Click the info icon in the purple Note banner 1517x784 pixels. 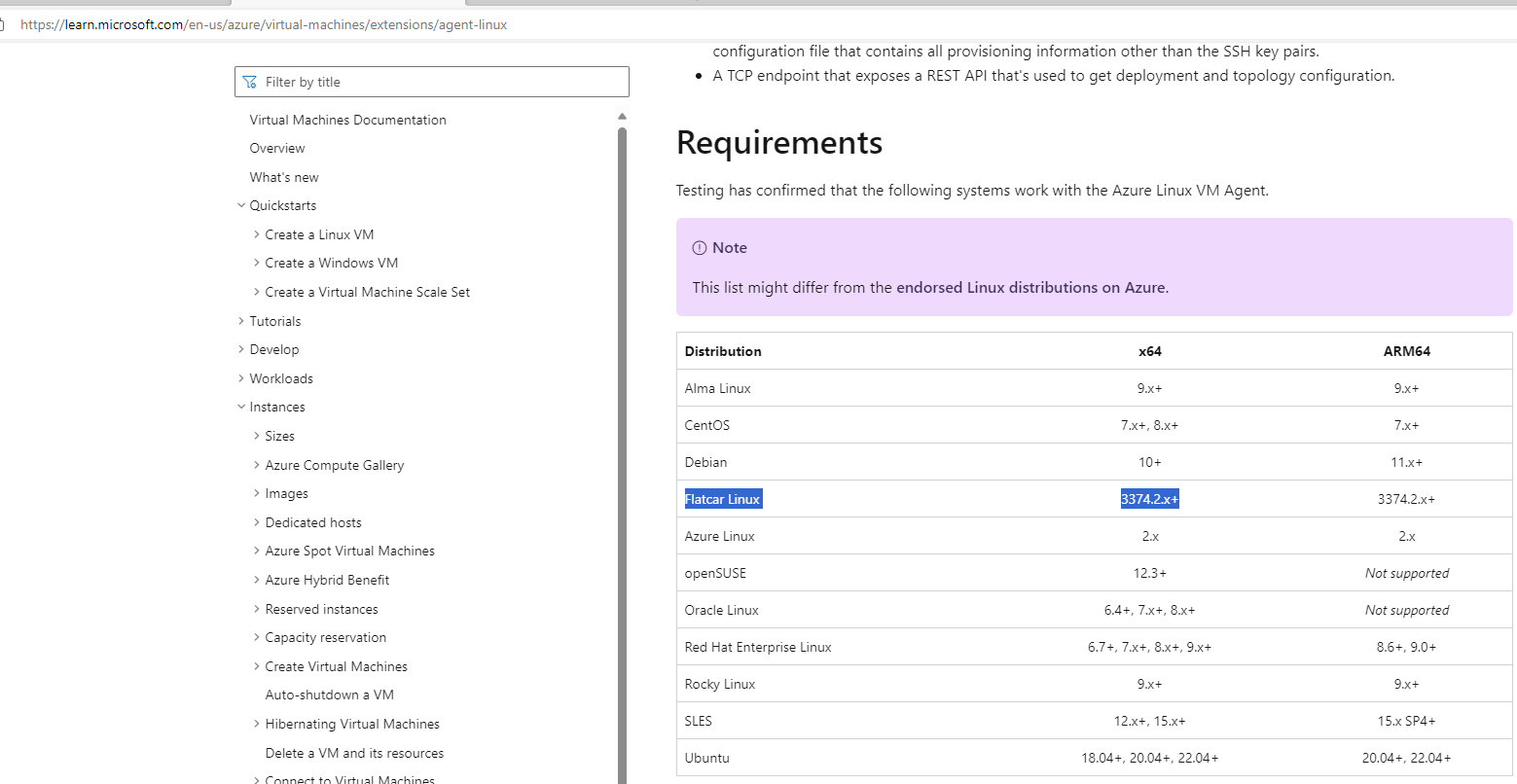(x=699, y=247)
